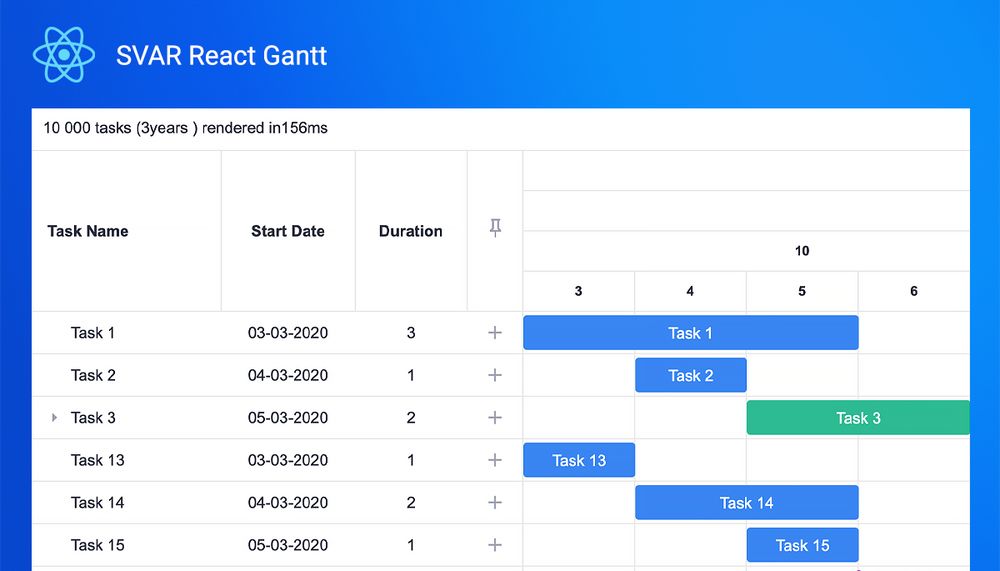Image resolution: width=1000 pixels, height=571 pixels.
Task: Add subtask with plus icon for Task 13
Action: point(495,460)
